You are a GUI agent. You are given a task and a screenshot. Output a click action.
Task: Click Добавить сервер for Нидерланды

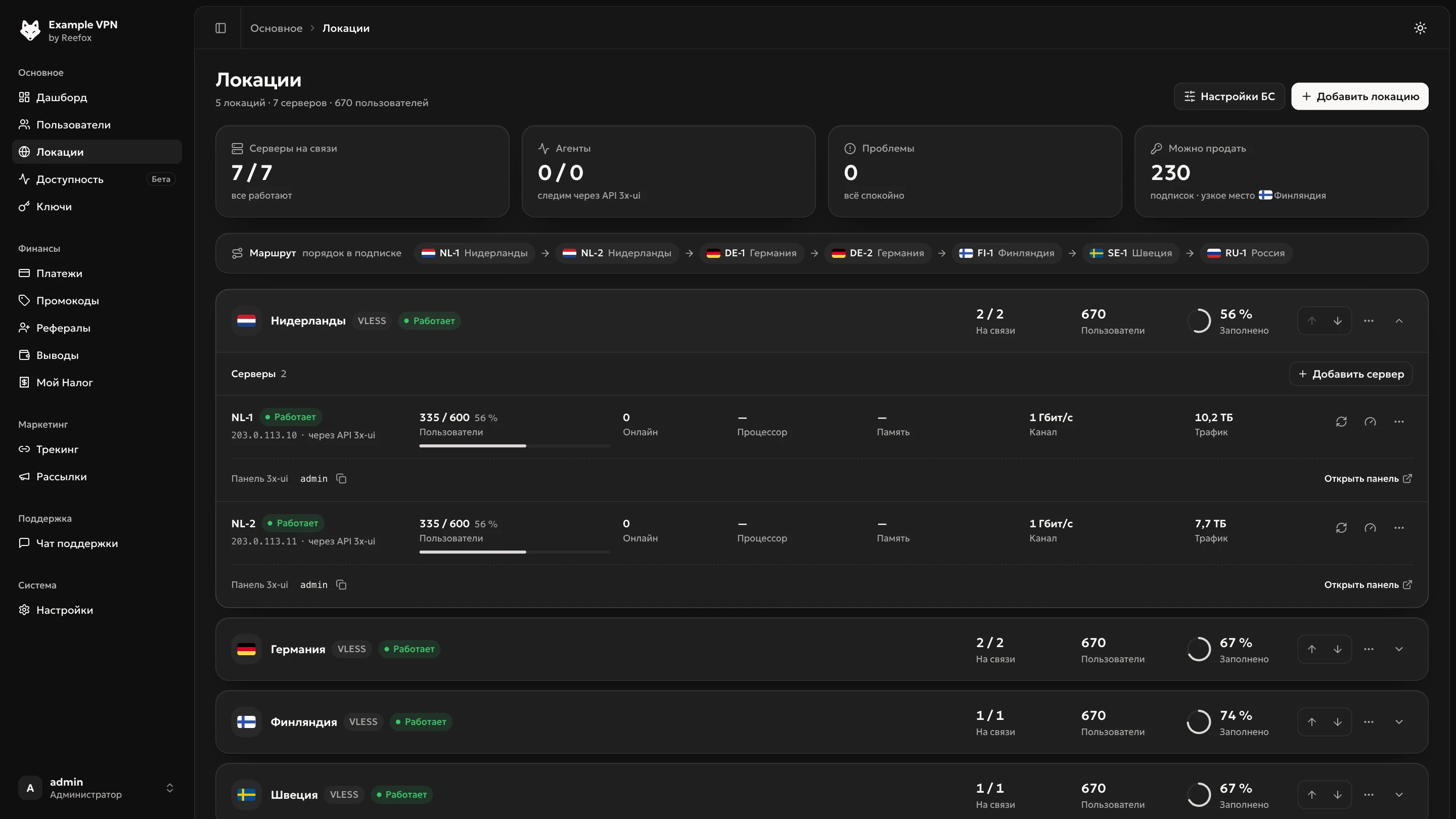click(x=1351, y=374)
